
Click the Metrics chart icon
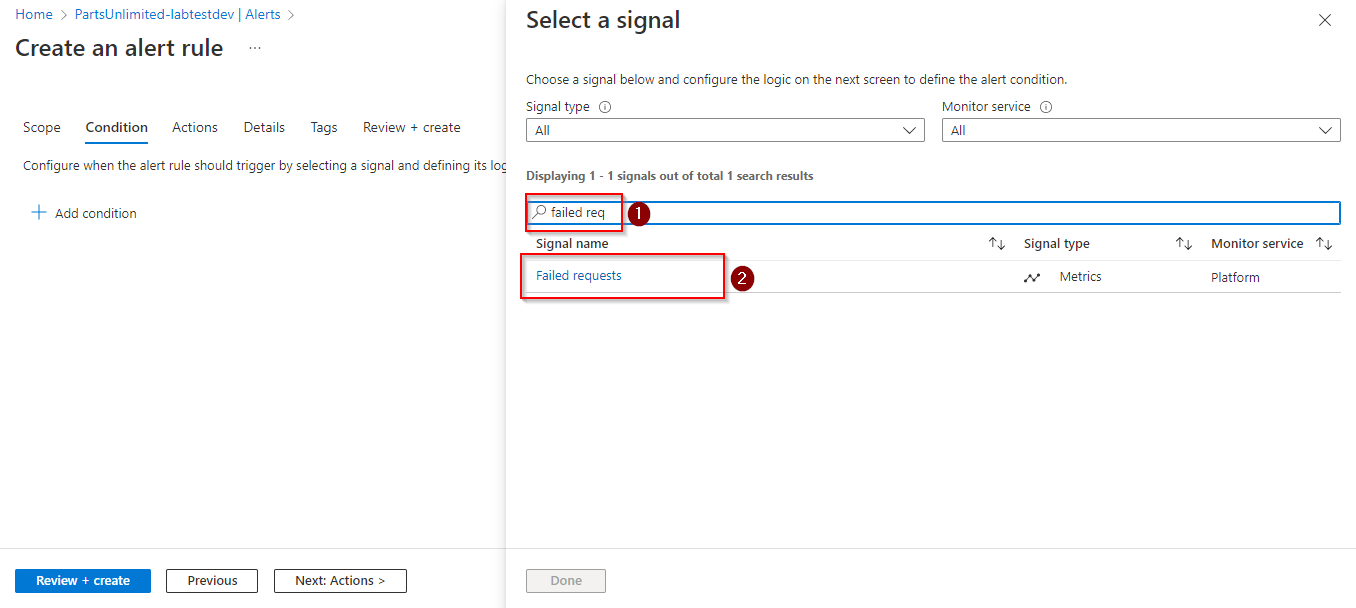pyautogui.click(x=1032, y=278)
